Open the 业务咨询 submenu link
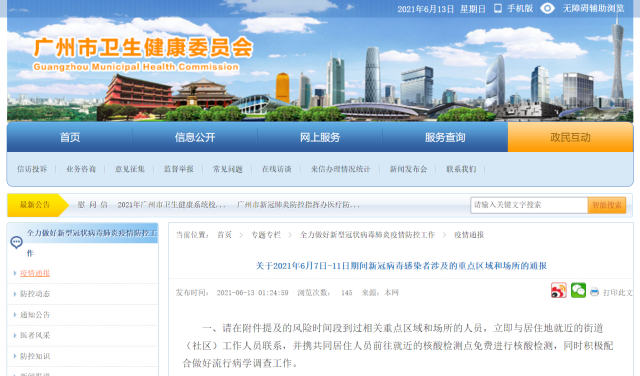 pyautogui.click(x=81, y=169)
